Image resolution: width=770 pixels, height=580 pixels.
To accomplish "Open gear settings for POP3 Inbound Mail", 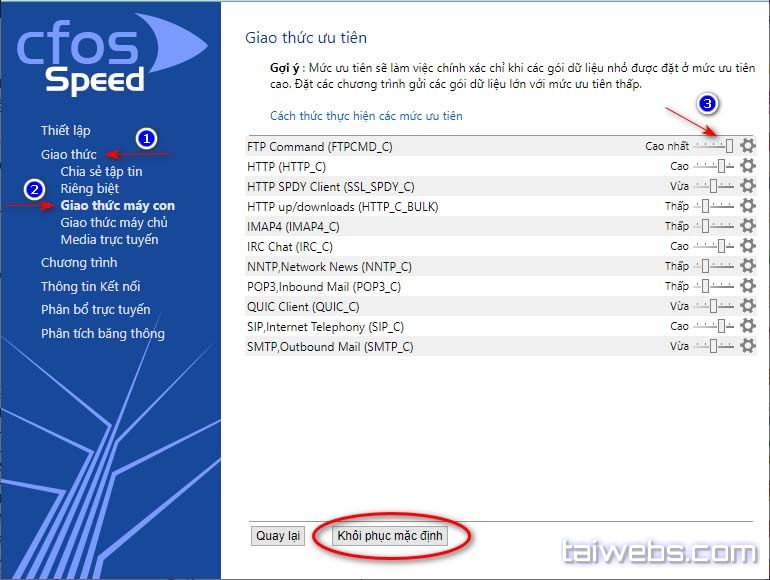I will coord(747,286).
